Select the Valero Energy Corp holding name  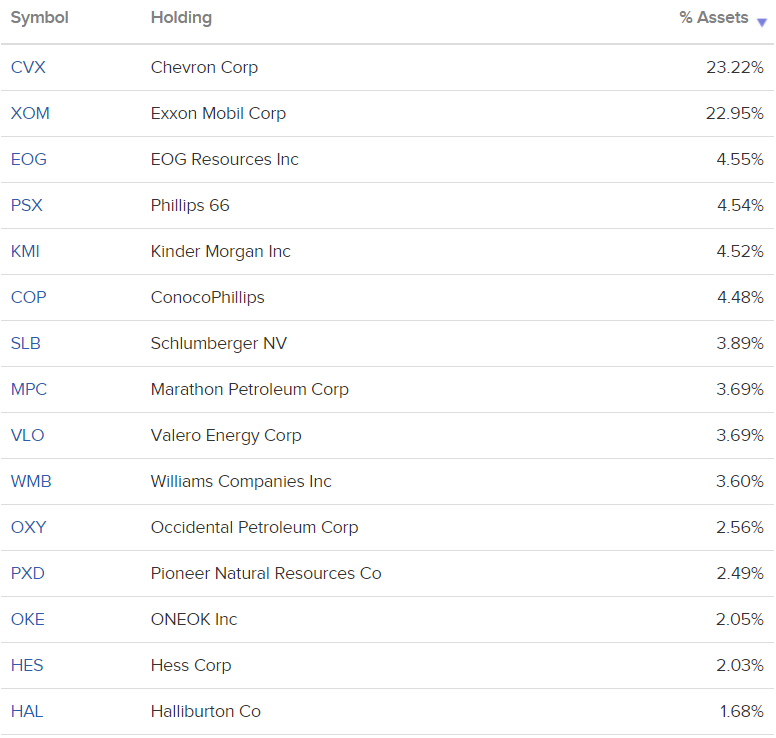[x=226, y=436]
